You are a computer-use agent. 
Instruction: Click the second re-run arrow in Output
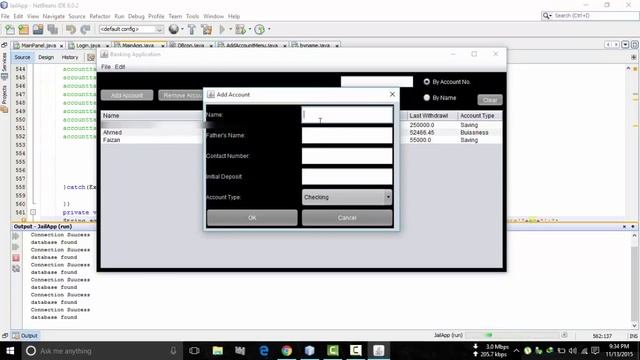pyautogui.click(x=16, y=247)
